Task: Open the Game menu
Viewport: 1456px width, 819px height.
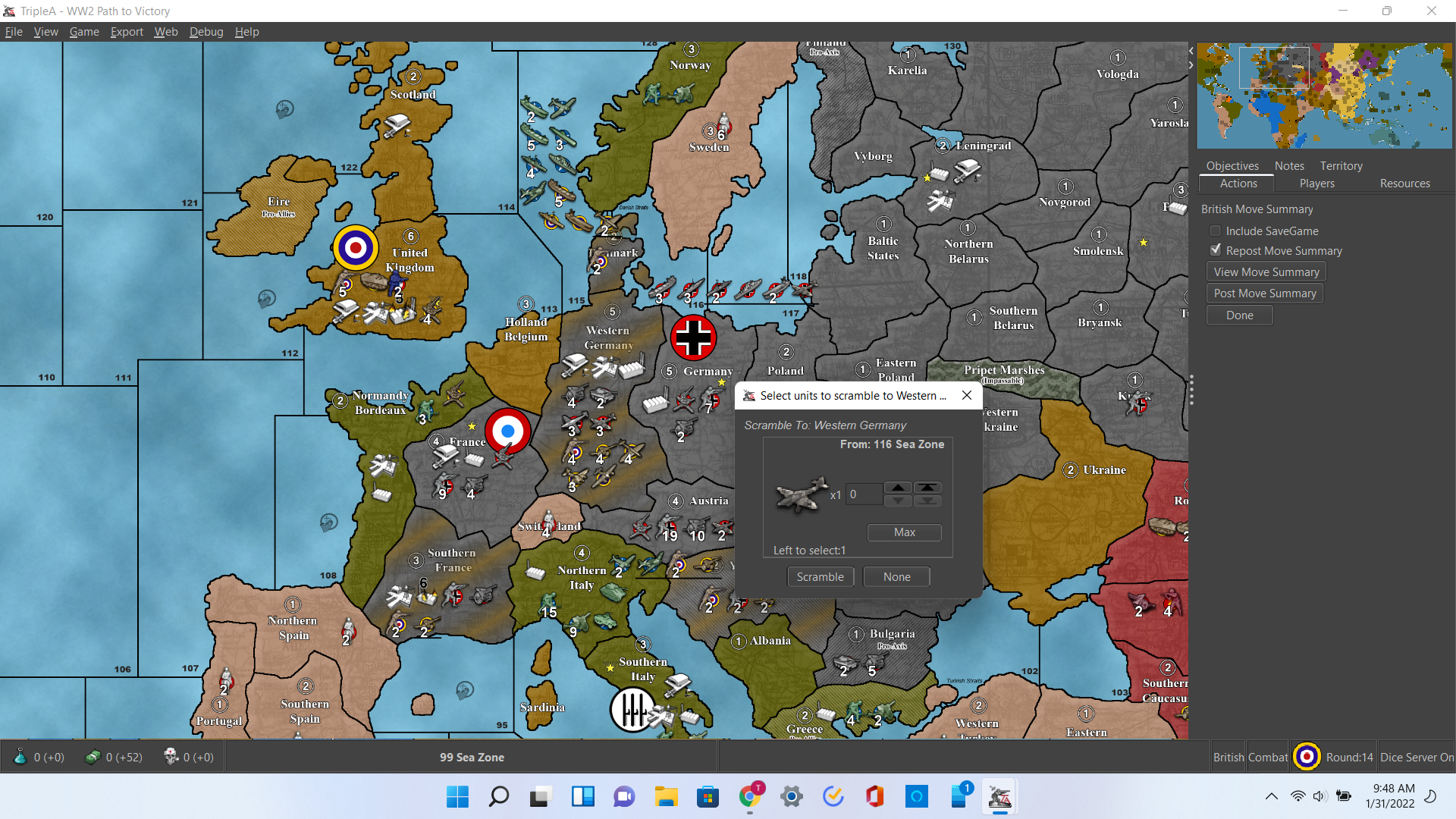Action: coord(84,32)
